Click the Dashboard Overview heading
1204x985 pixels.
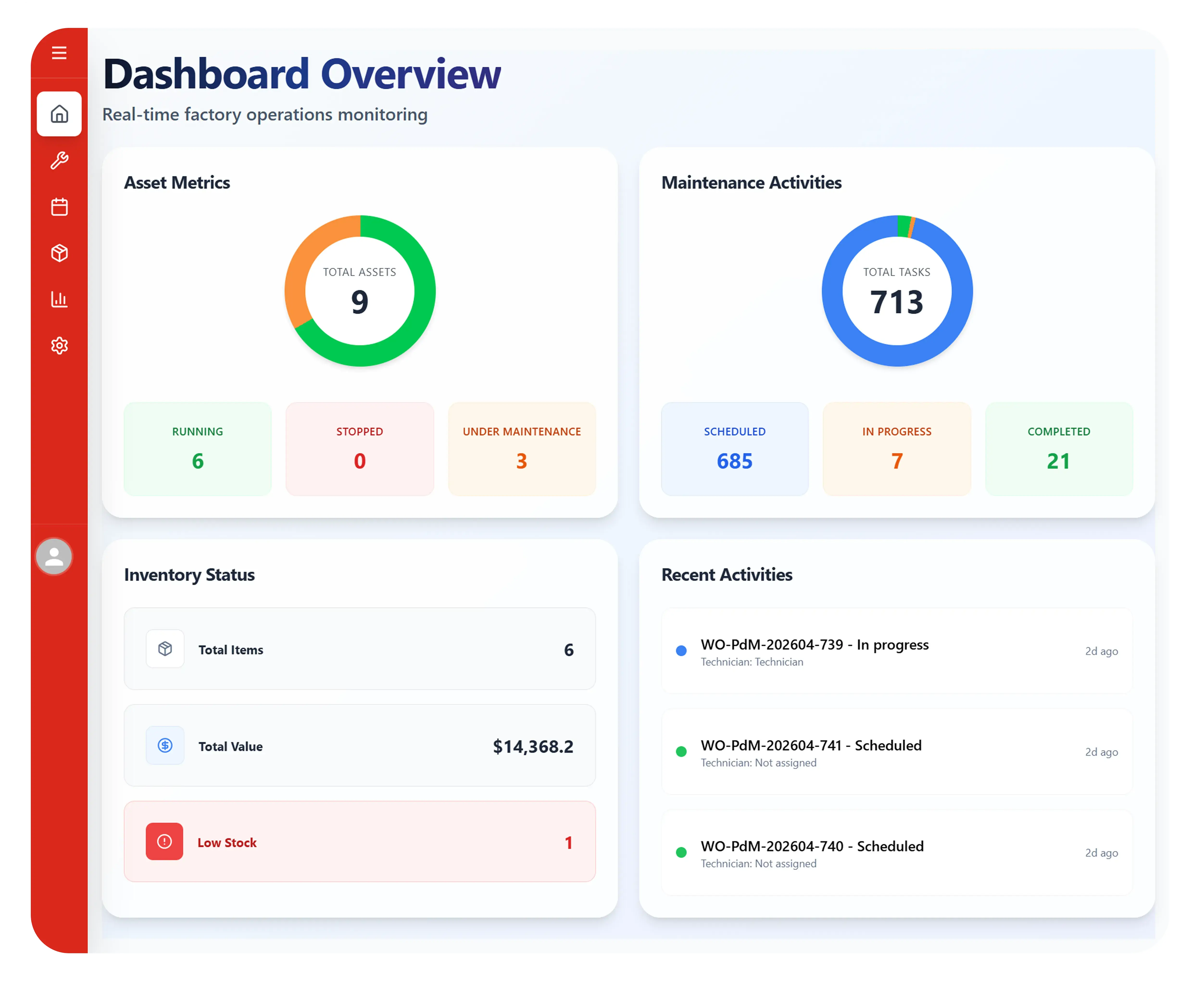[302, 74]
